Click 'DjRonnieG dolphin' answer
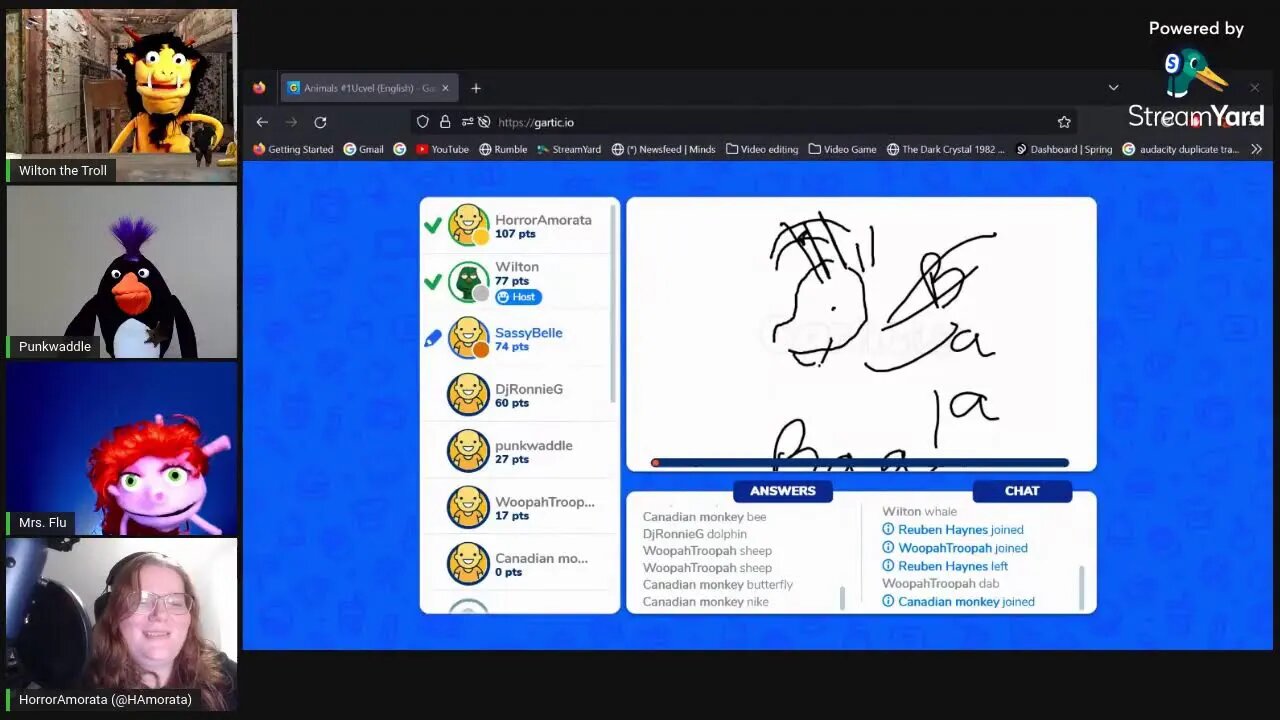Screen dimensions: 1280x720 pos(695,534)
